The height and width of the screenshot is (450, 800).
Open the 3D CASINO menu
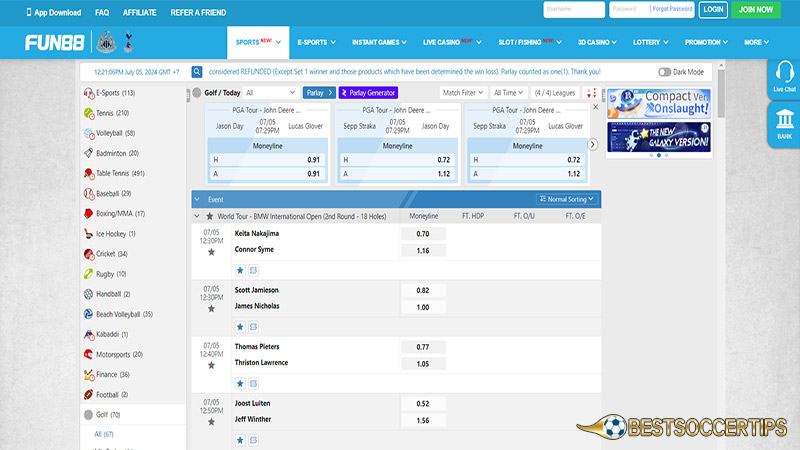[x=597, y=42]
